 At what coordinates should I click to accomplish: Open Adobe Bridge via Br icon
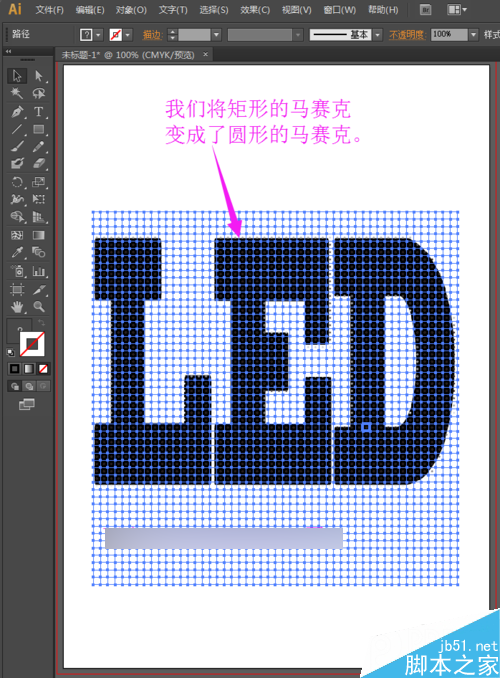[x=426, y=10]
